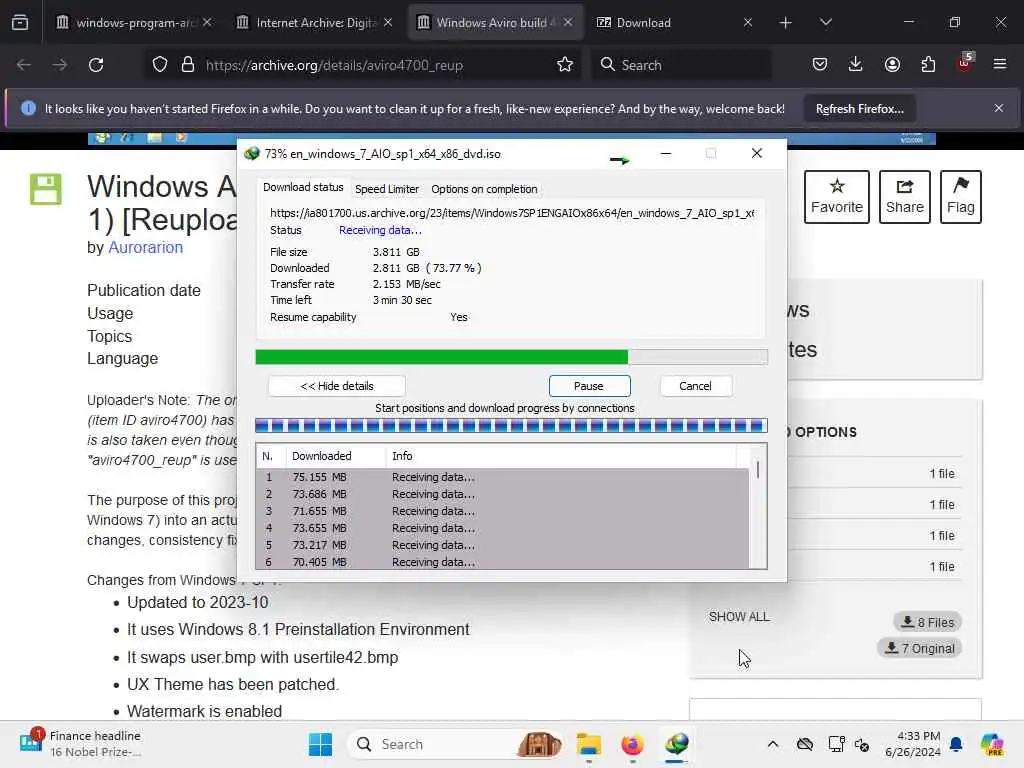
Task: Click Refresh Firefox button
Action: 859,109
